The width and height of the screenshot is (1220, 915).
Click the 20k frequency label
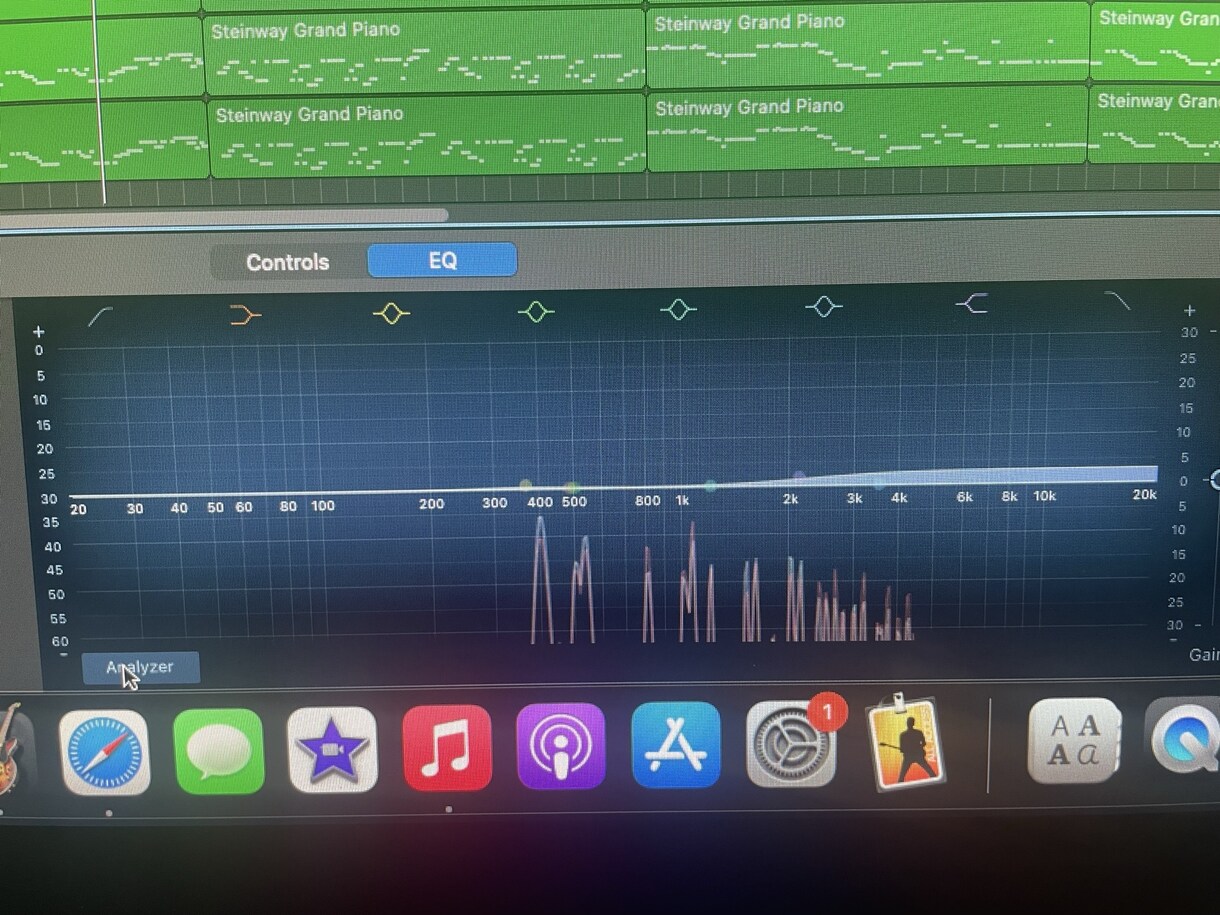point(1144,494)
